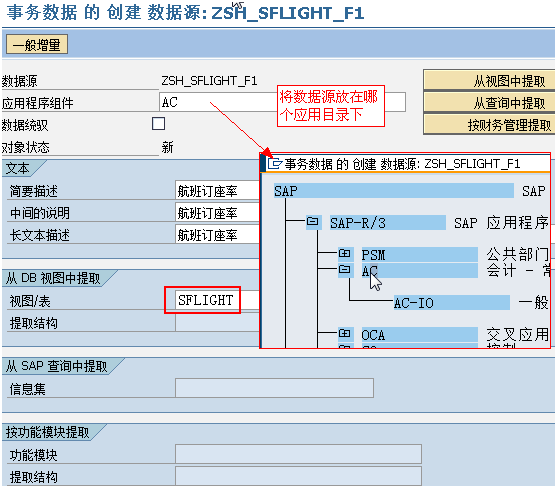The width and height of the screenshot is (557, 488).
Task: Click the 从查询中提取 button
Action: [489, 102]
